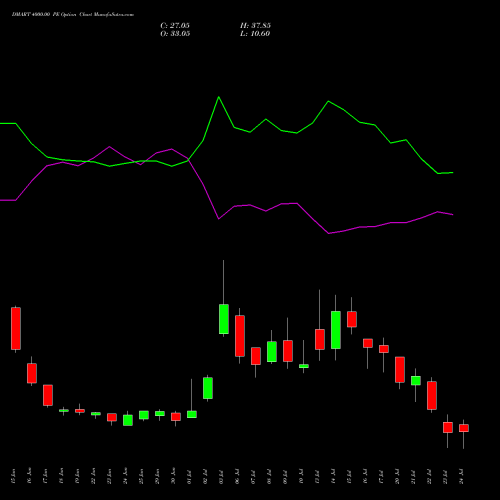Click the close price value C: 27.05
500x500 pixels.
pyautogui.click(x=175, y=26)
